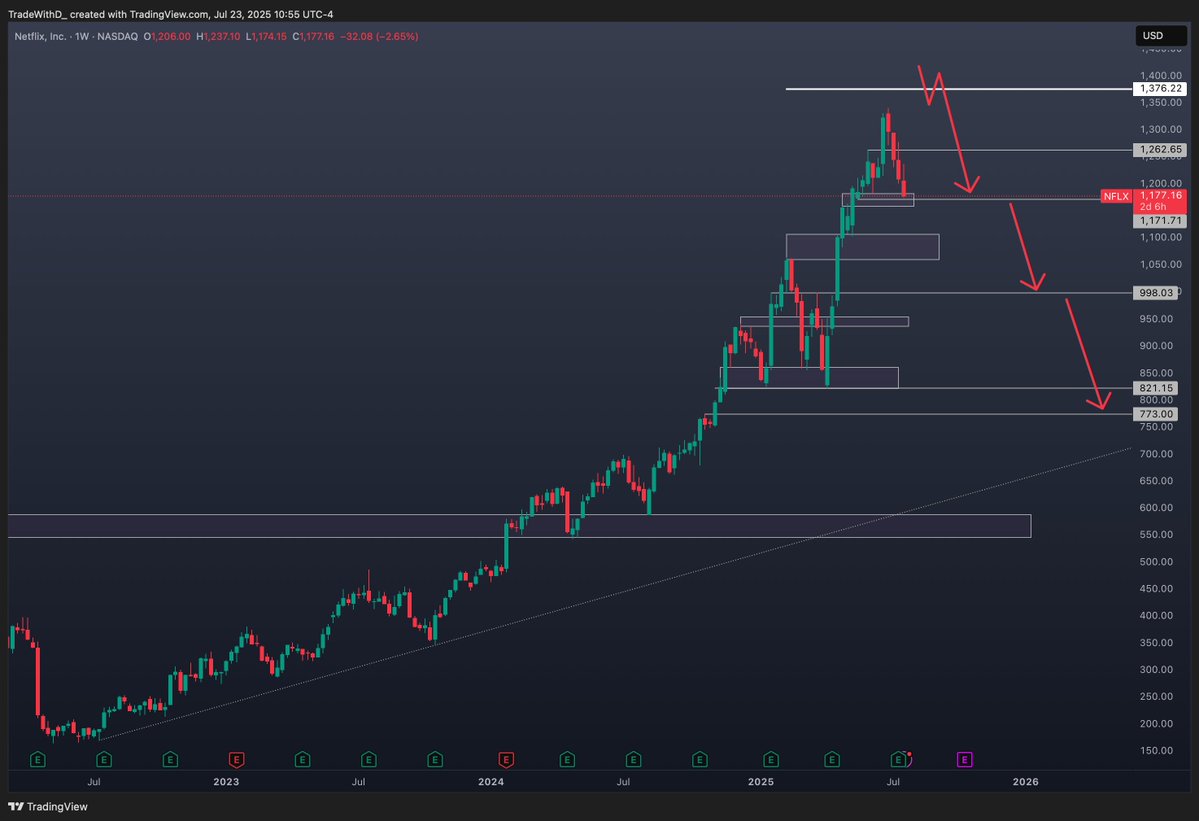
Task: Click the close value C1,177.16
Action: click(314, 36)
